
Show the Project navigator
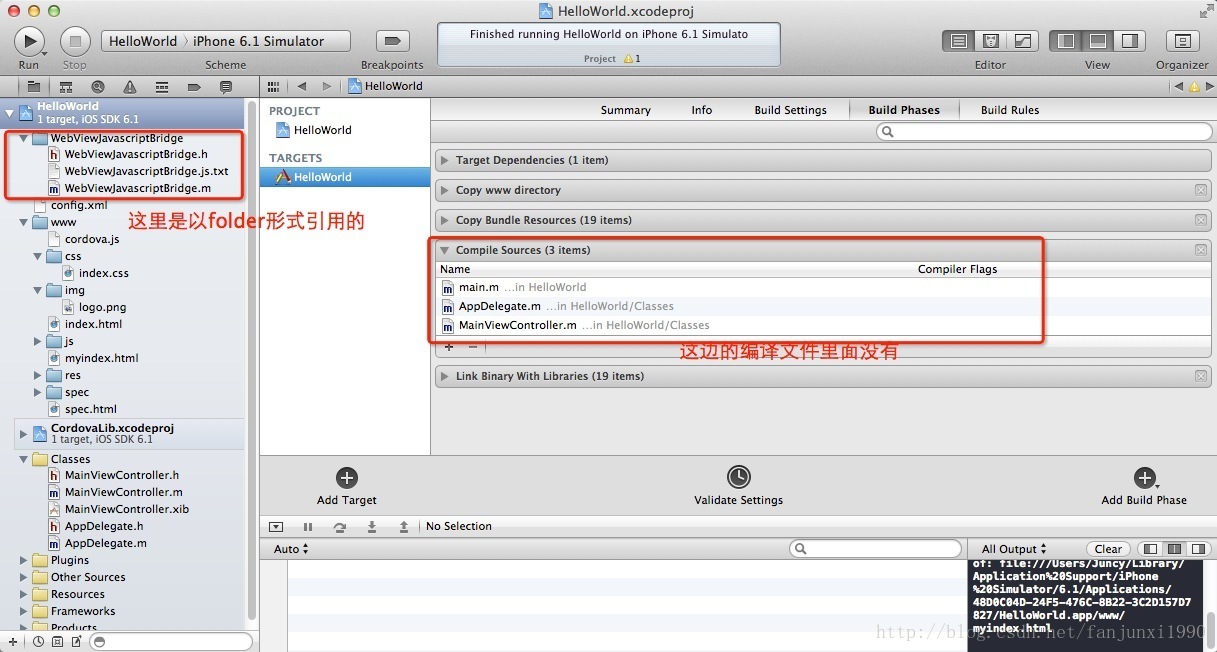click(x=34, y=87)
